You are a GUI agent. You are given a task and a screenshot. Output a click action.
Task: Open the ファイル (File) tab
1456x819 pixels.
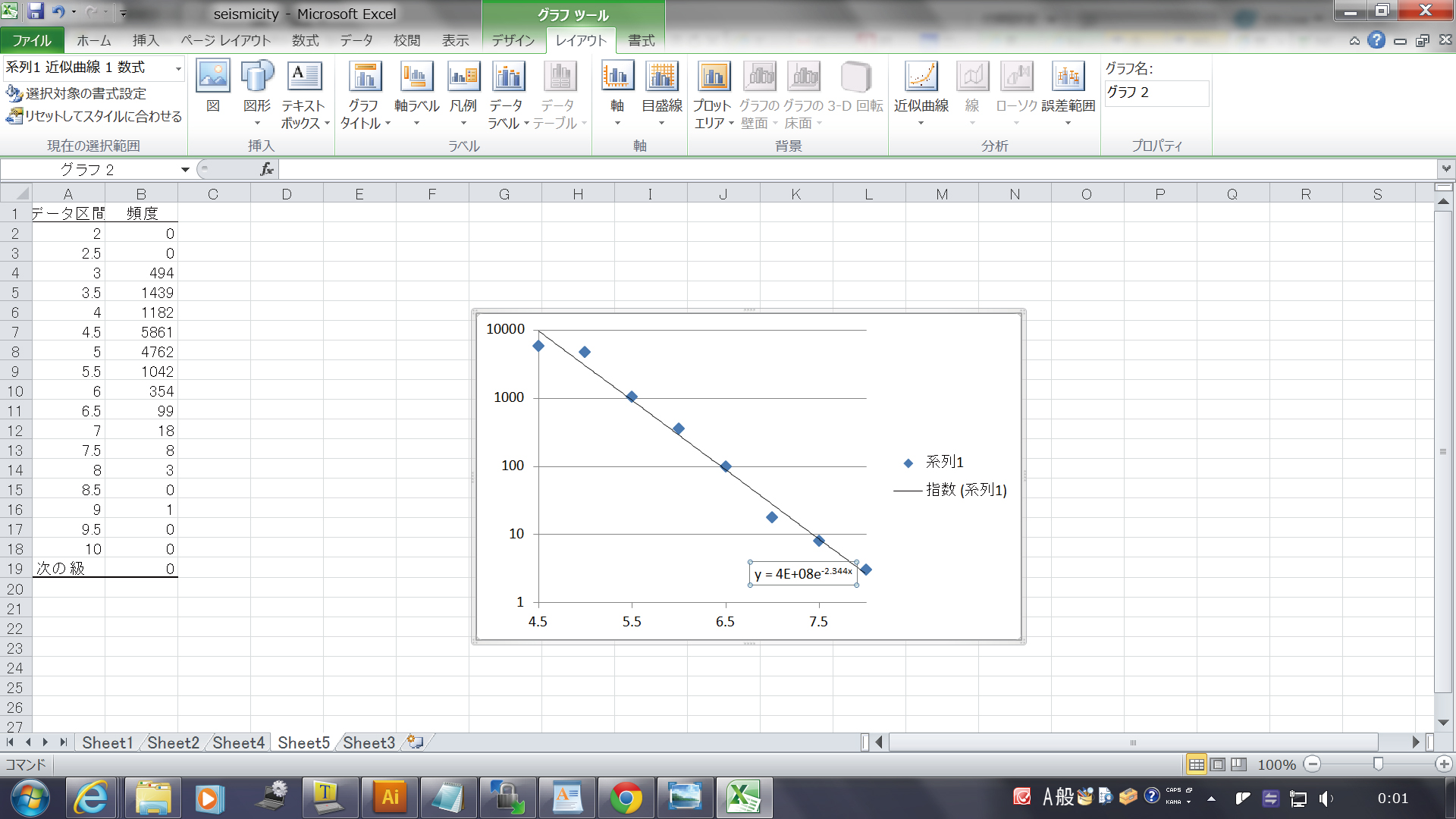coord(32,40)
